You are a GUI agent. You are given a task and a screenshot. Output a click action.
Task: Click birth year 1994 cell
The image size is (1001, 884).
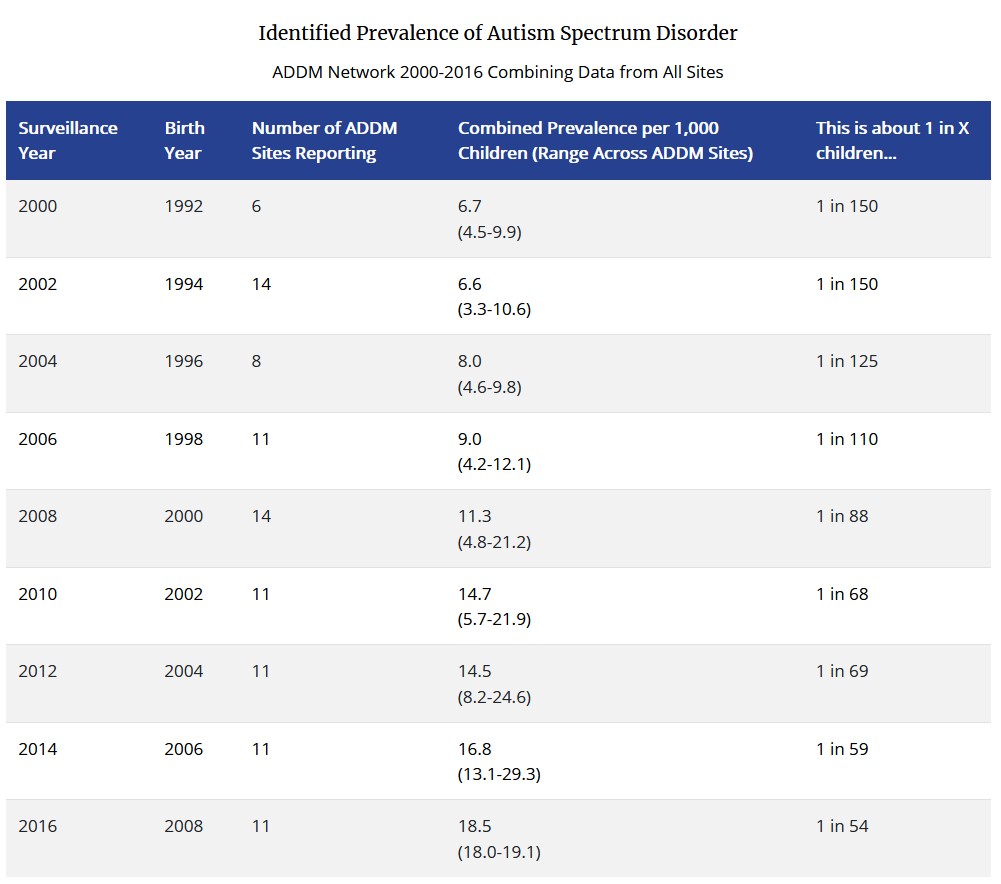click(x=184, y=284)
